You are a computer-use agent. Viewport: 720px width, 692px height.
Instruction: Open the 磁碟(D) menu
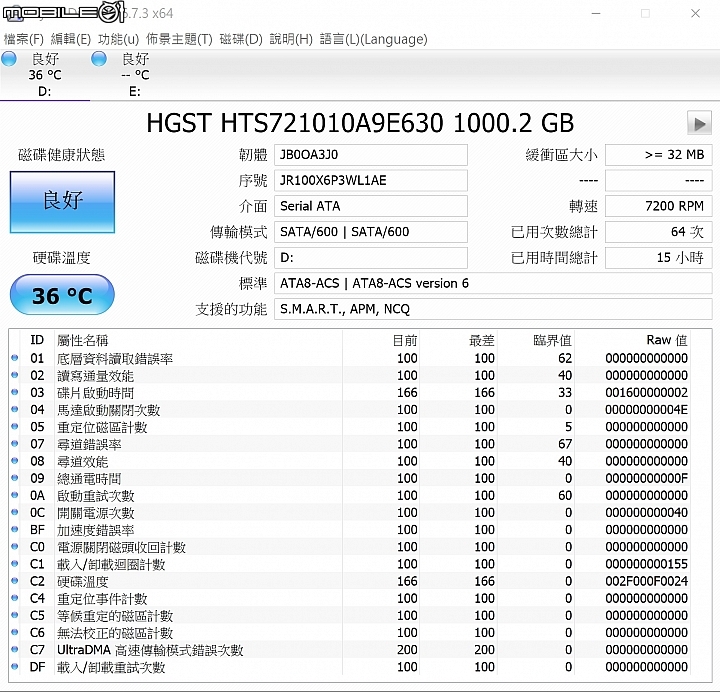[241, 39]
